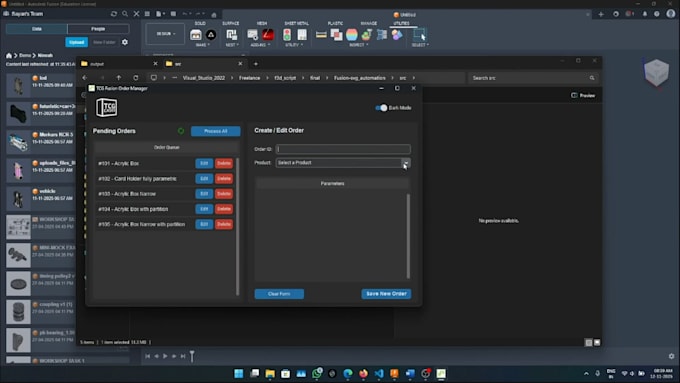Click the Order Queue scrollbar
This screenshot has height=383, width=680.
237,226
